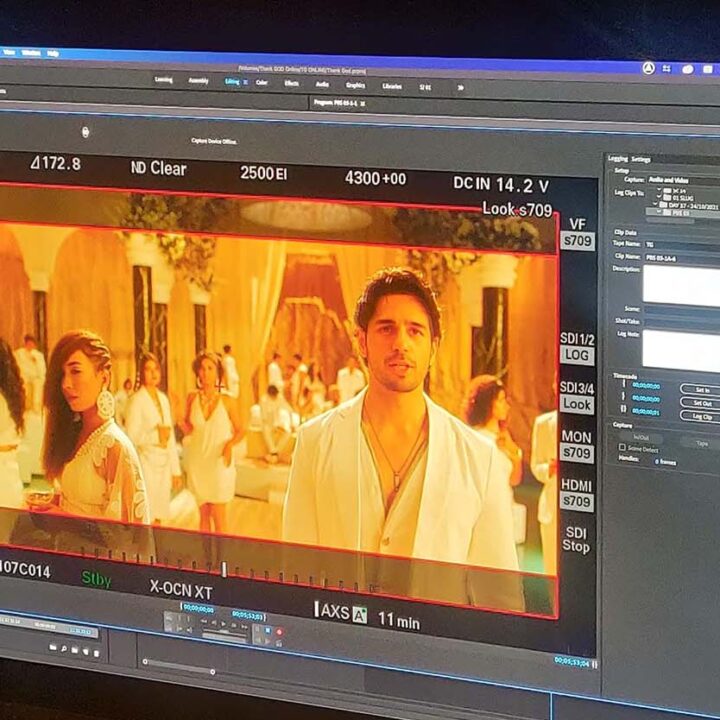Click the cloud icon in the title bar

pyautogui.click(x=687, y=69)
